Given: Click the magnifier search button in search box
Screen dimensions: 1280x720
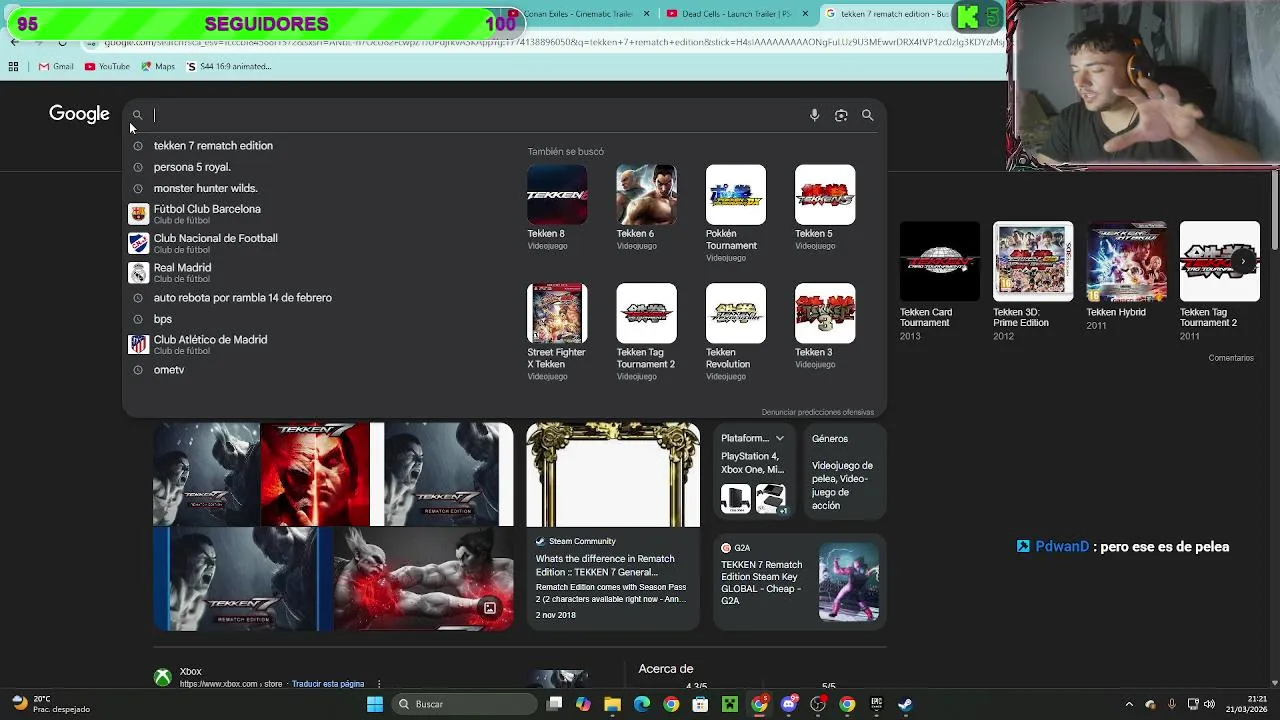Looking at the screenshot, I should (868, 115).
